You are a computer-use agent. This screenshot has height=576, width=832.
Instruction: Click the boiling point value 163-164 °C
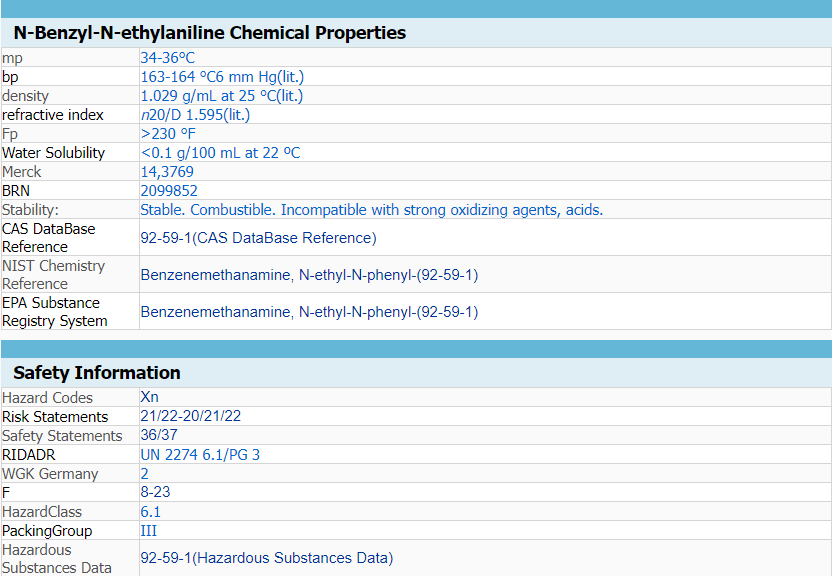(222, 77)
